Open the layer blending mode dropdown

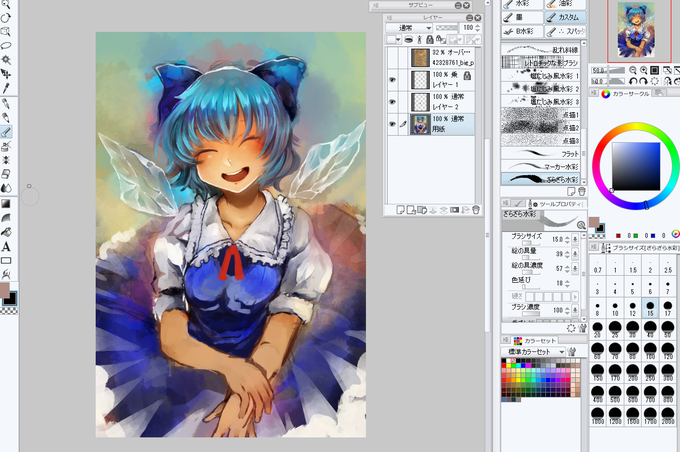pos(409,28)
